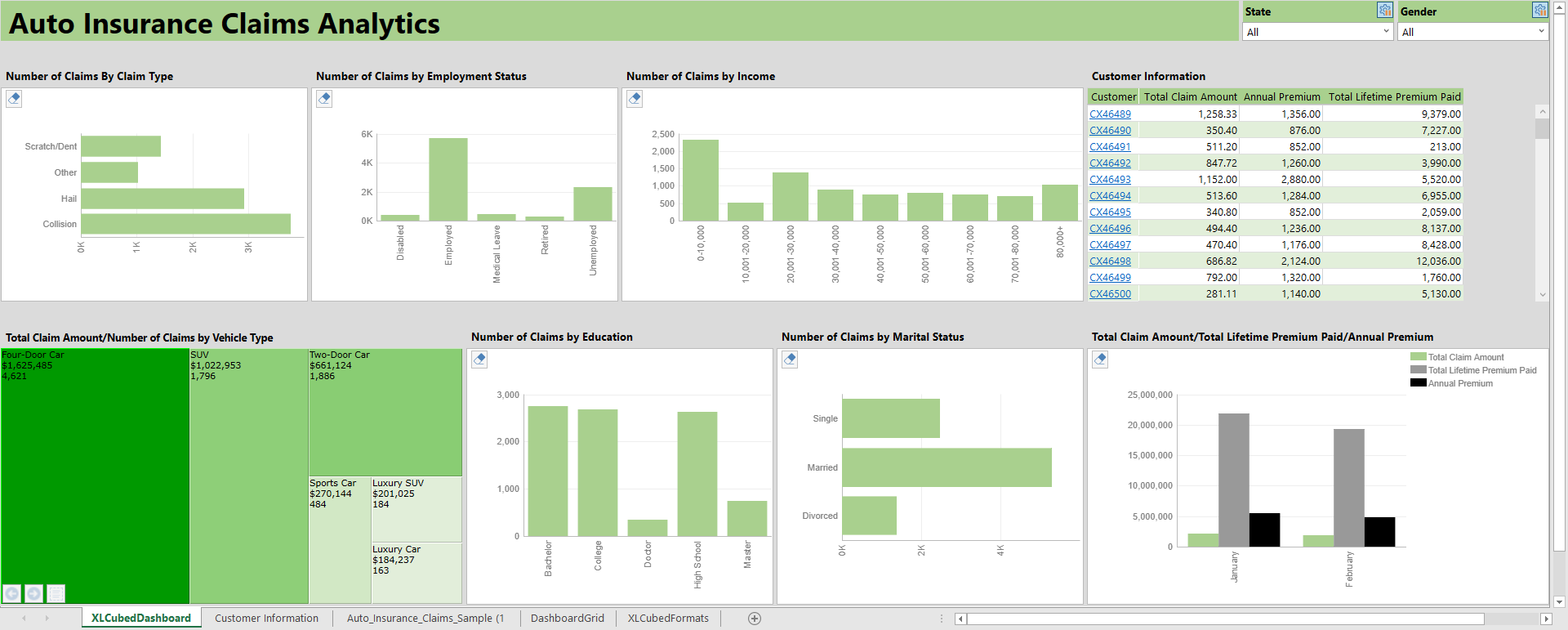Click the treemap selection list icon
Image resolution: width=1568 pixels, height=630 pixels.
[x=56, y=593]
